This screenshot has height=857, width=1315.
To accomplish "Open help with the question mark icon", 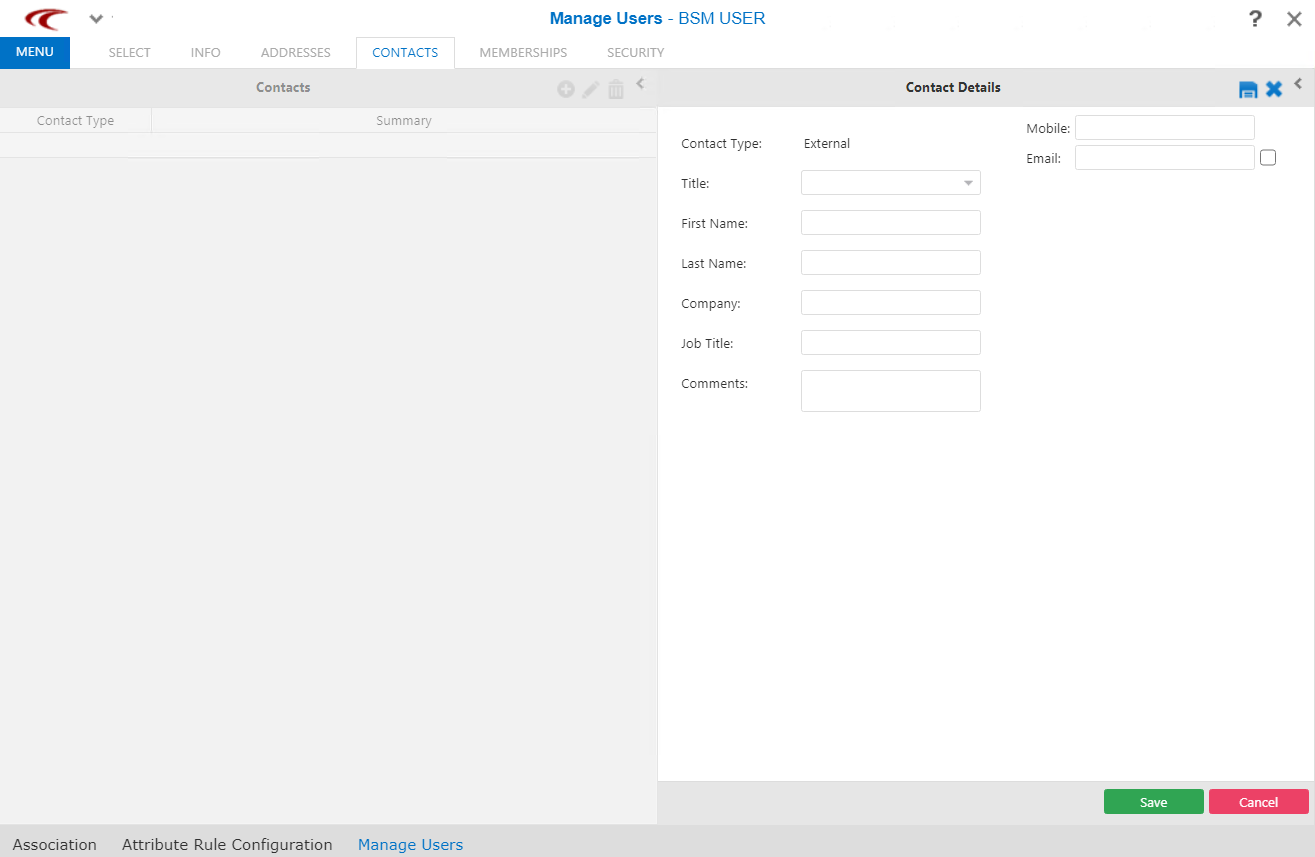I will [x=1255, y=18].
